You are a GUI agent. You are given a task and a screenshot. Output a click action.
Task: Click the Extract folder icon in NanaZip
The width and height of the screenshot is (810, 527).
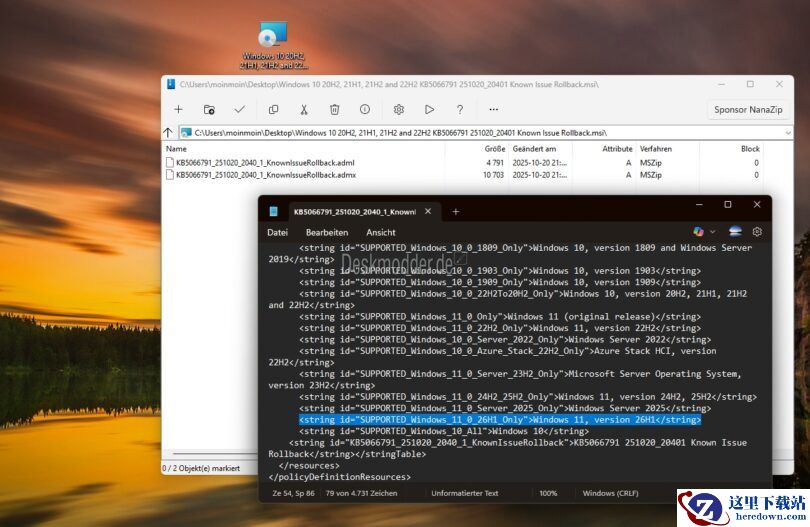coord(209,109)
